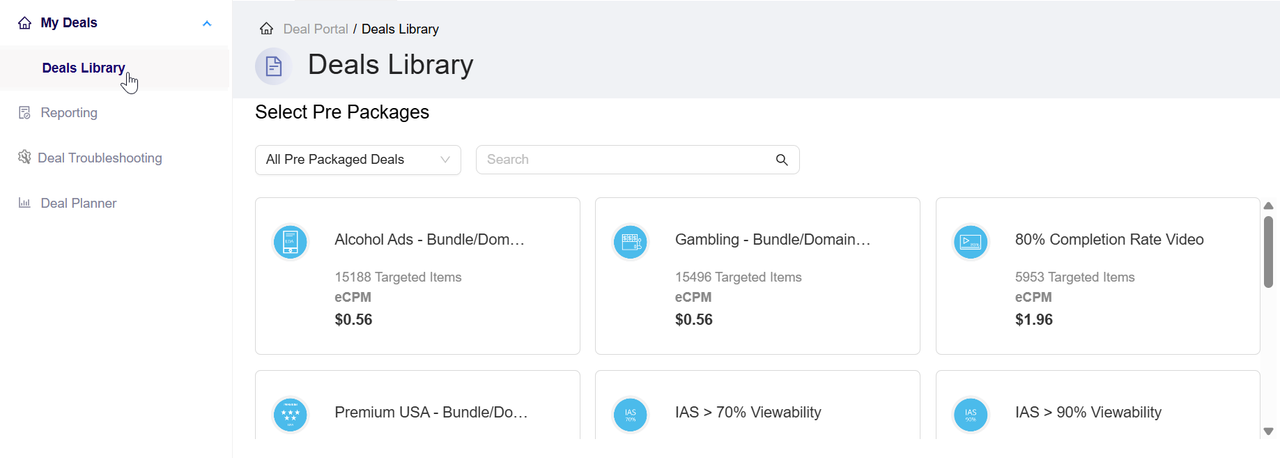Click the Deals Library breadcrumb text
Viewport: 1280px width, 458px height.
coord(400,29)
